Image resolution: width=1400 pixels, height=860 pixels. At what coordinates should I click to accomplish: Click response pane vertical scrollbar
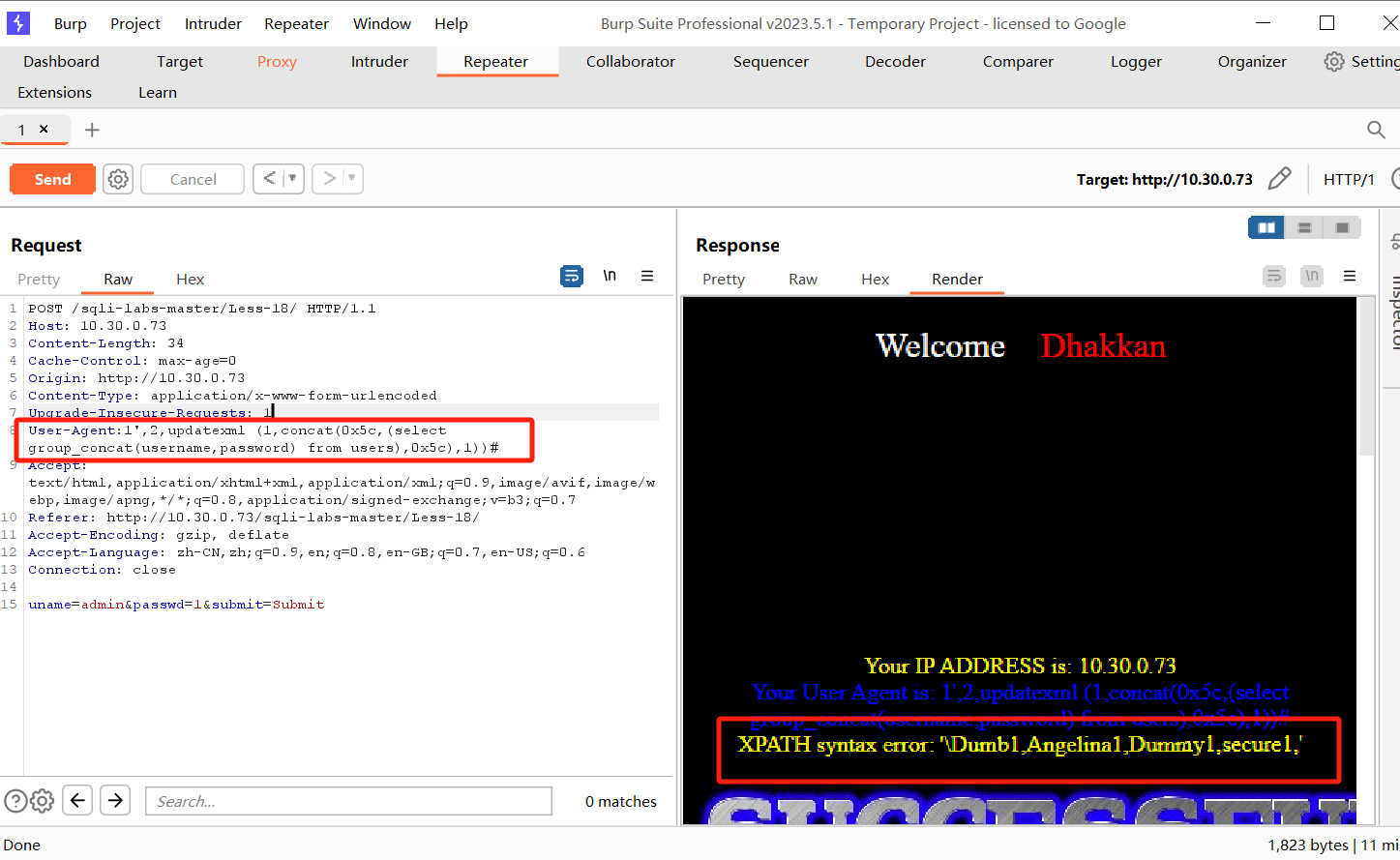click(x=1366, y=377)
